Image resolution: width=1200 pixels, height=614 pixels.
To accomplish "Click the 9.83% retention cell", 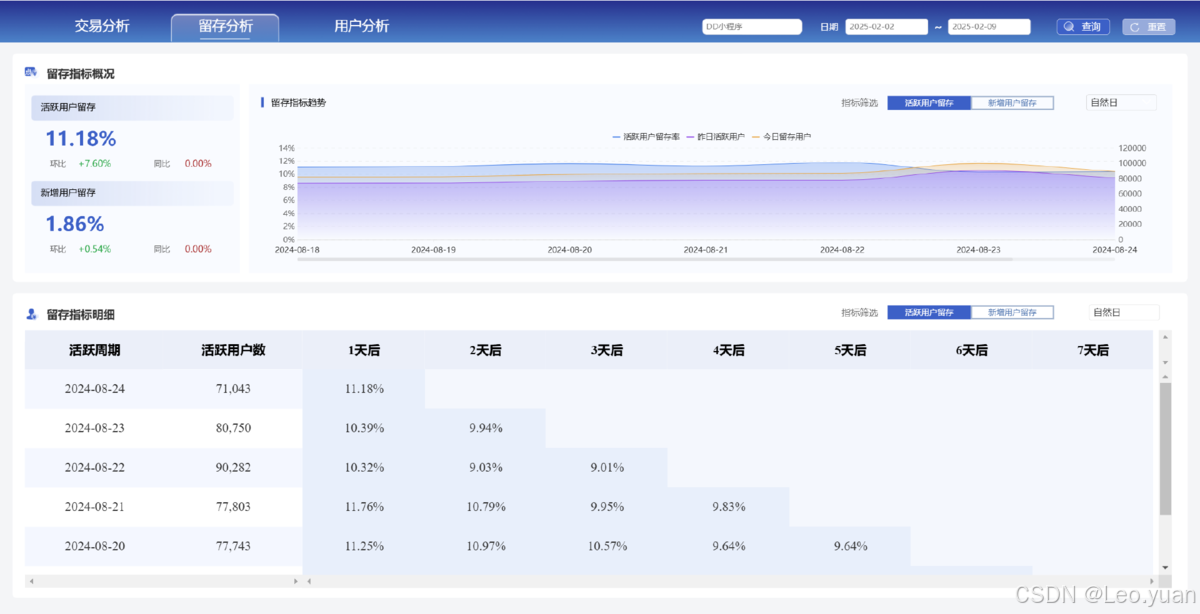I will tap(729, 507).
